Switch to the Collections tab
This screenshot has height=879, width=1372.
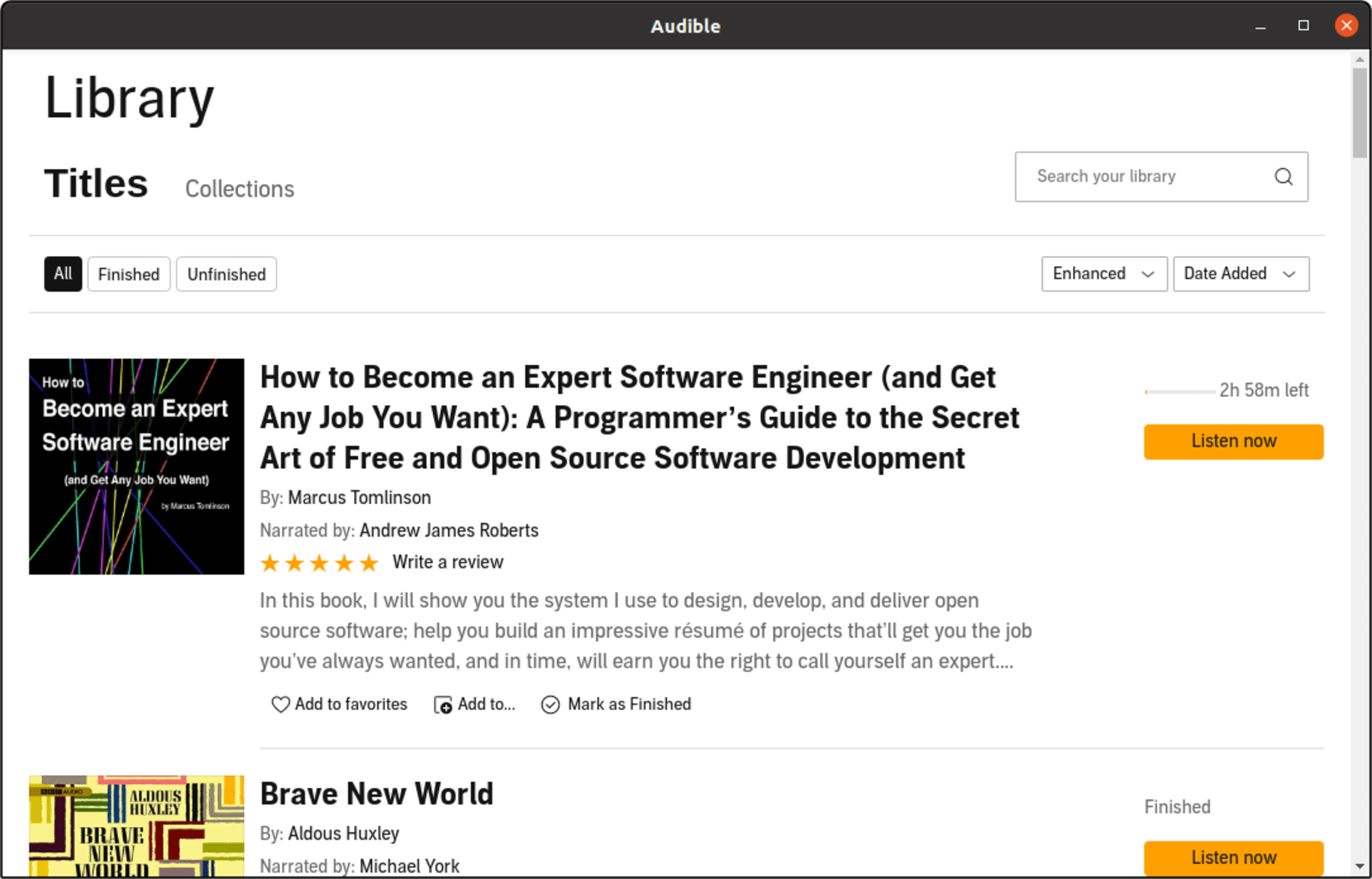click(x=240, y=189)
